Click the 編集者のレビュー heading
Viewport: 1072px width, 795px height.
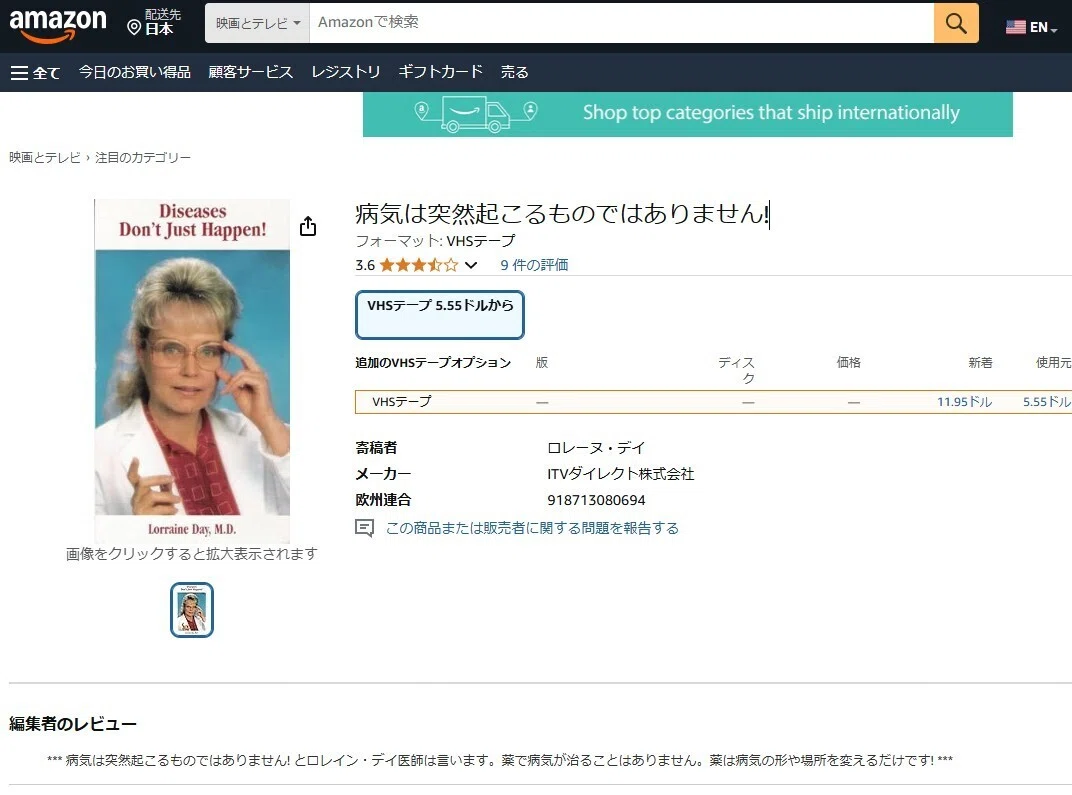pyautogui.click(x=73, y=724)
